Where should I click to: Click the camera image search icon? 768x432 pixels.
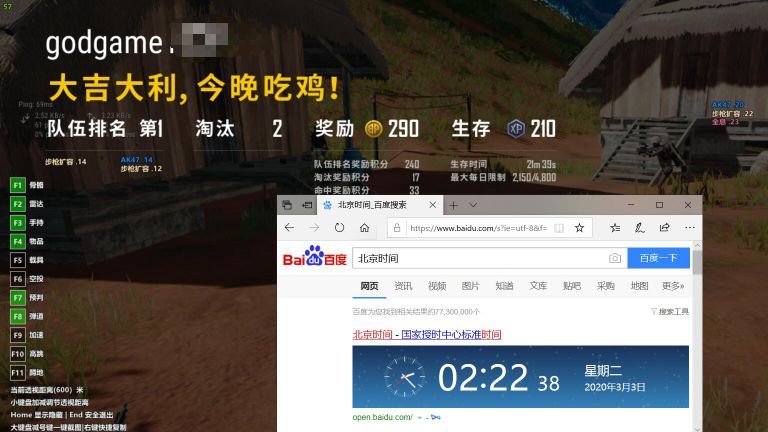[614, 258]
